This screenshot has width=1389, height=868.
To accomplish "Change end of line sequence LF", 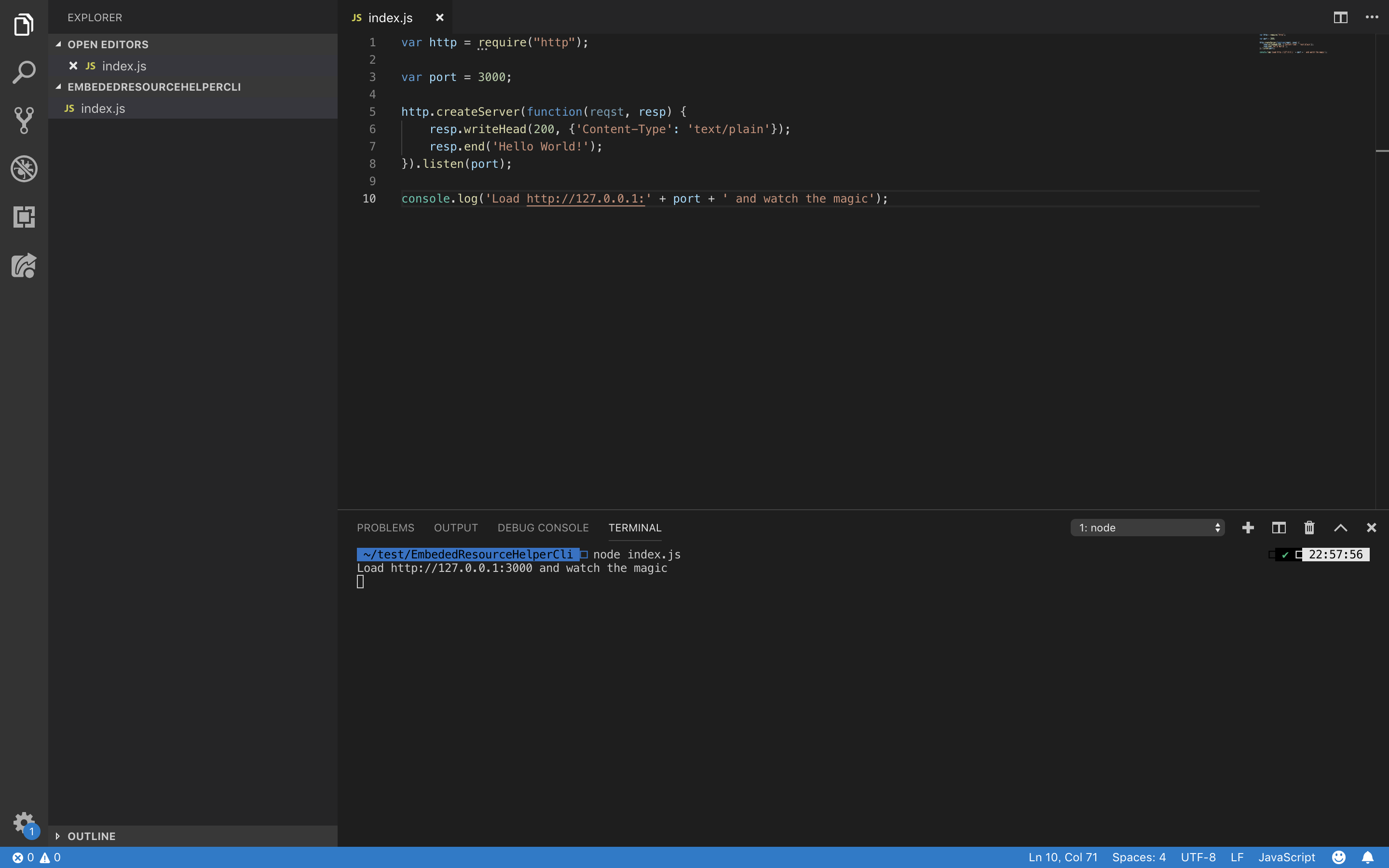I will 1237,857.
